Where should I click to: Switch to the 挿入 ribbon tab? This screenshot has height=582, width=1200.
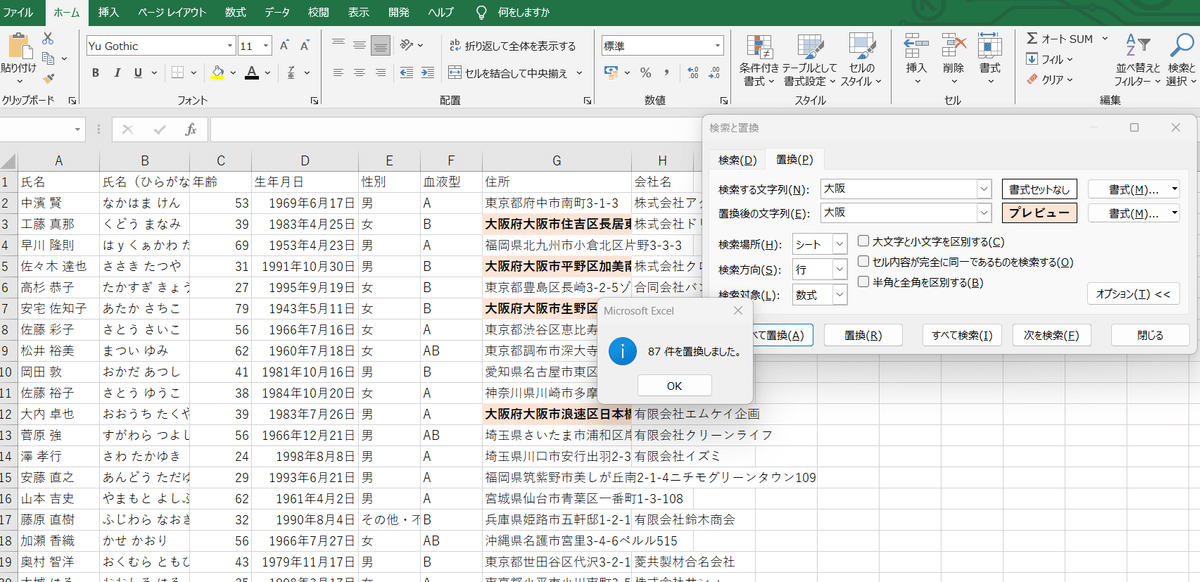tap(108, 12)
